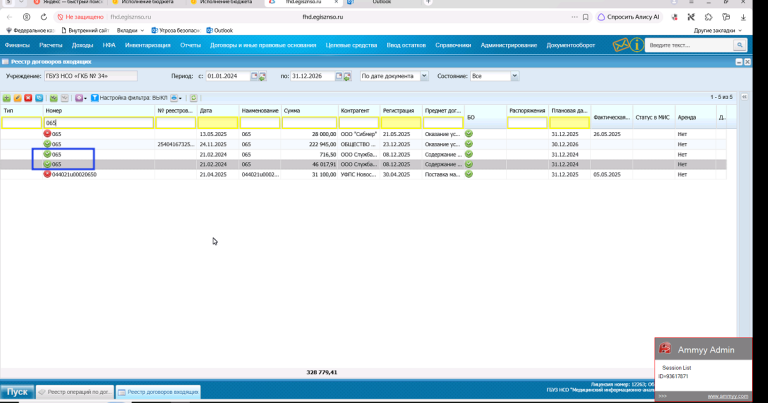Expand the По дате документа dropdown

tap(424, 76)
